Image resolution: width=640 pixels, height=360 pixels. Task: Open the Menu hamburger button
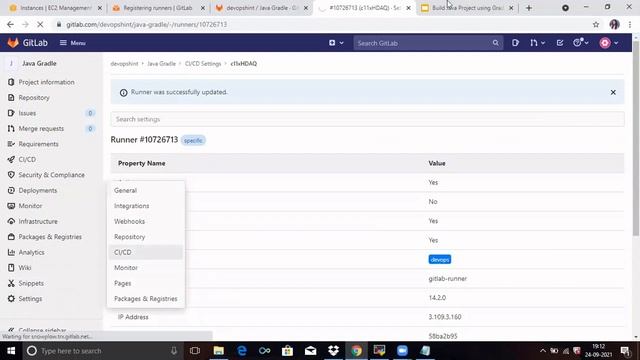(73, 43)
